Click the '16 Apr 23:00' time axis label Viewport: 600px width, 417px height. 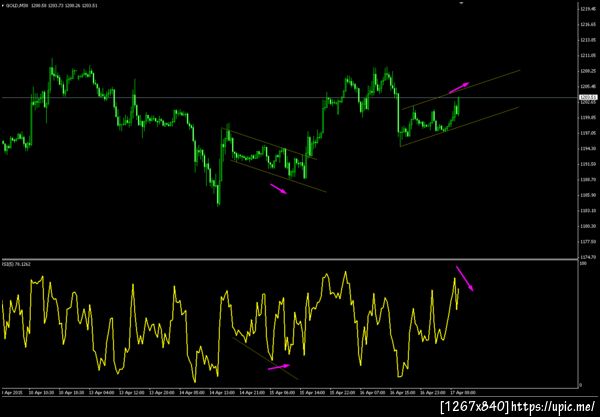pyautogui.click(x=433, y=393)
